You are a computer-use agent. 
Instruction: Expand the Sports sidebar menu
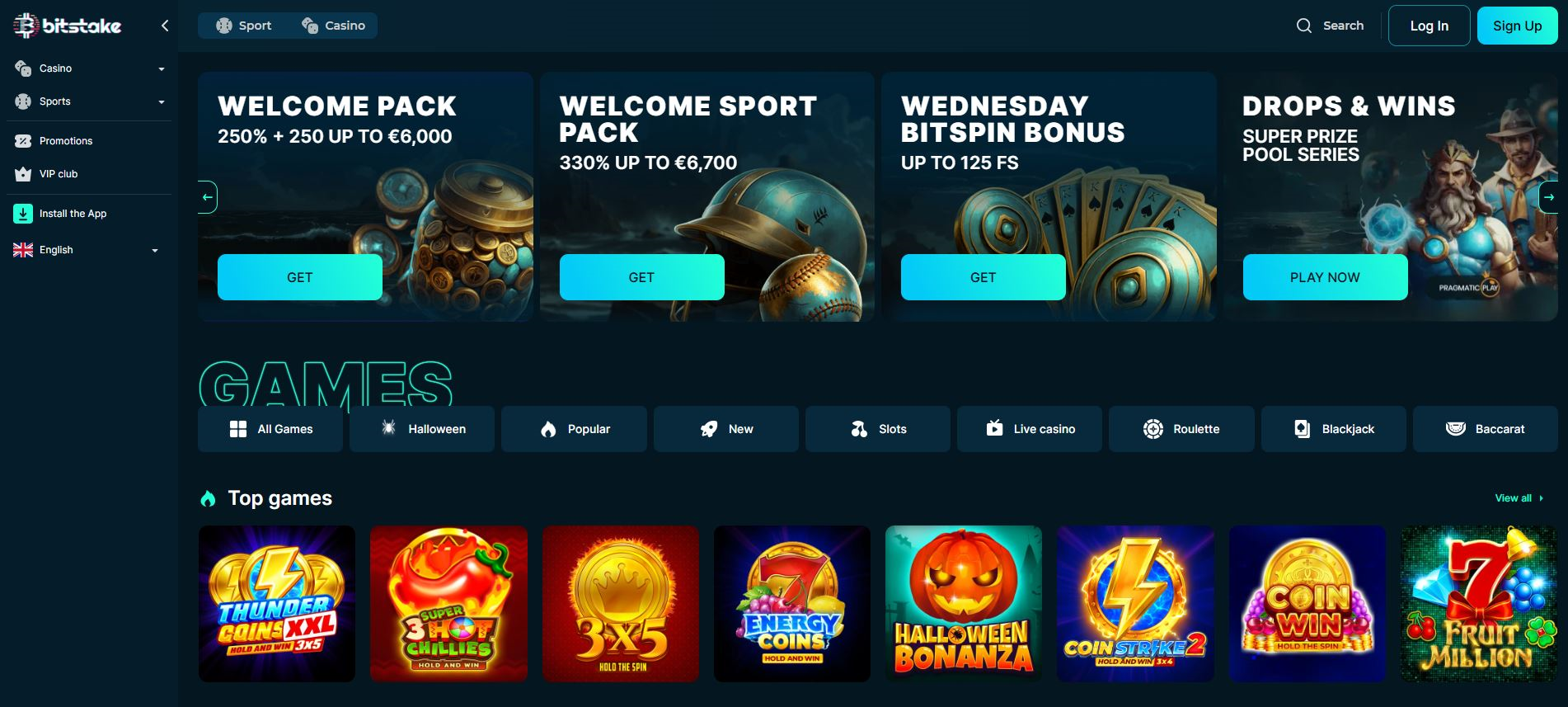click(x=89, y=101)
